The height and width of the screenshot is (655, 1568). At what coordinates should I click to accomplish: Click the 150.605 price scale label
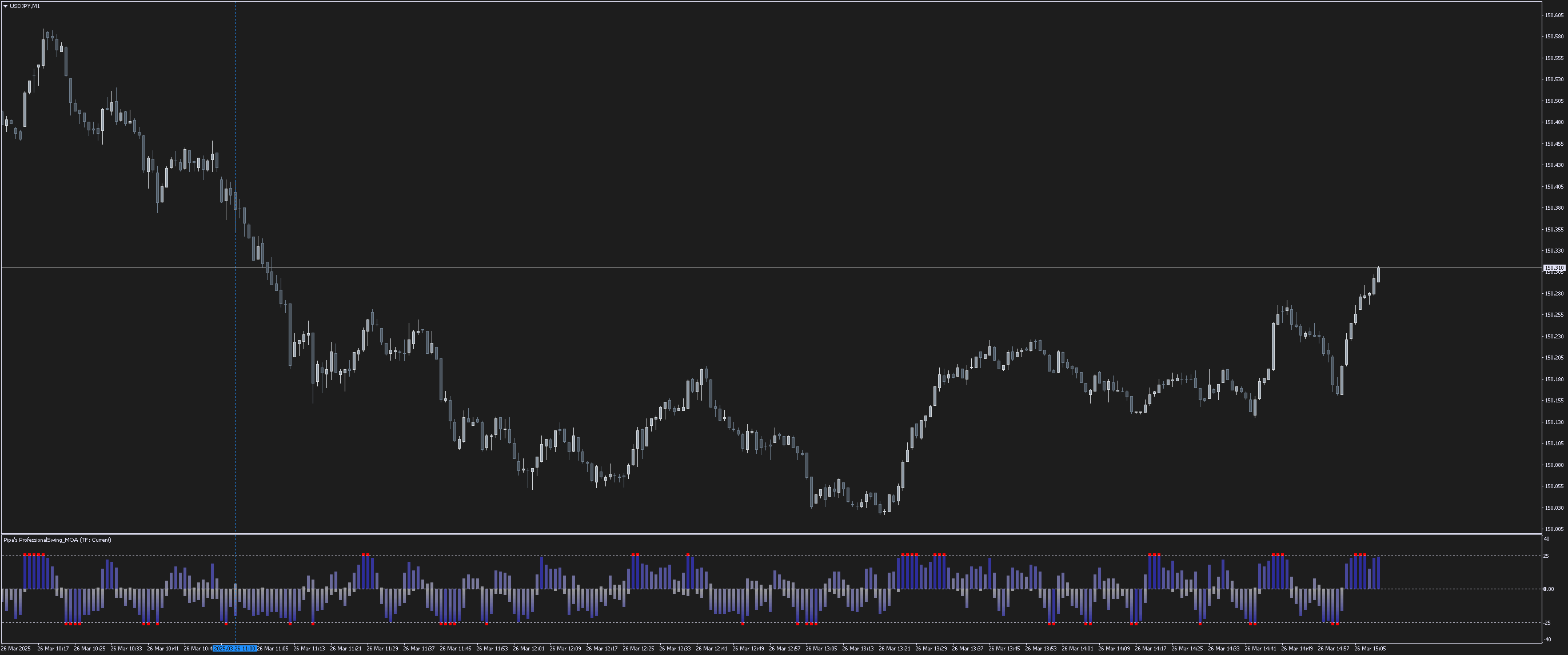[1554, 15]
